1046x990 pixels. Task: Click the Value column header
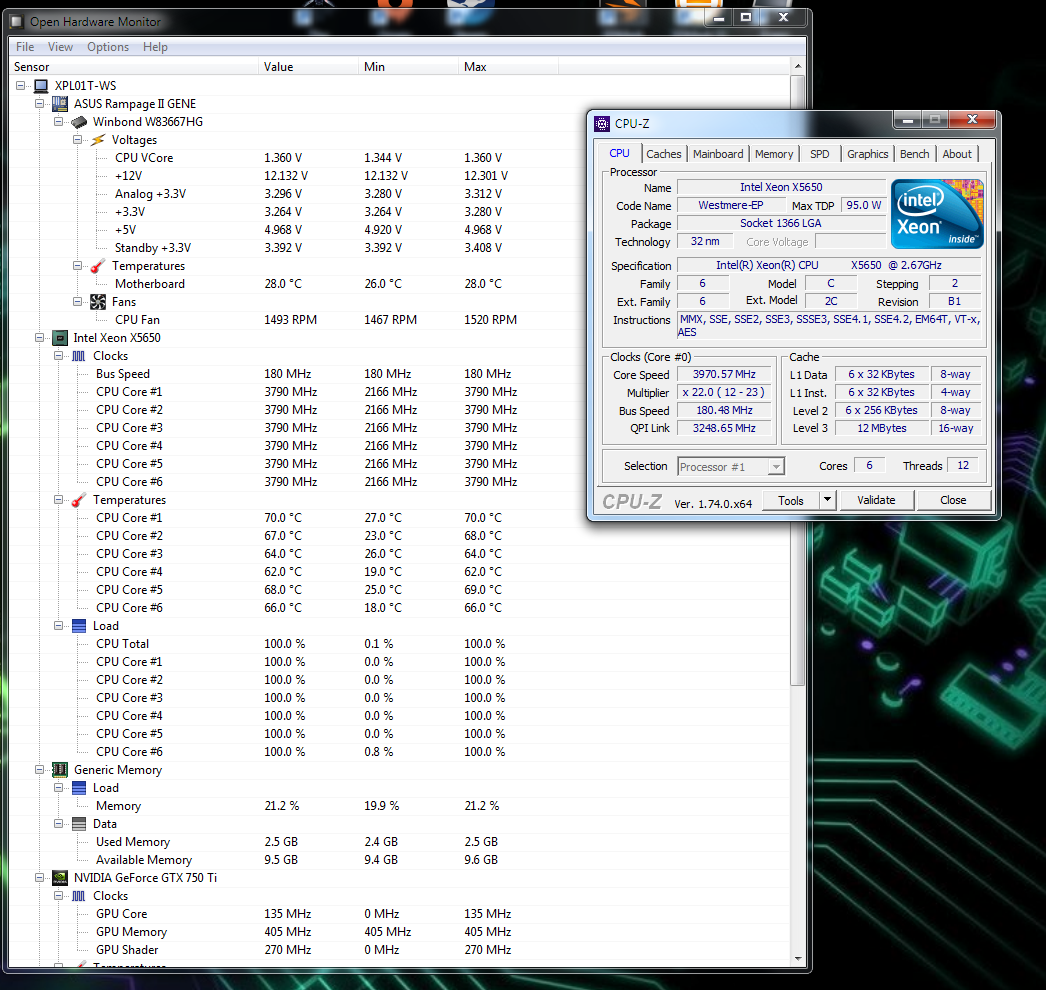click(x=308, y=67)
